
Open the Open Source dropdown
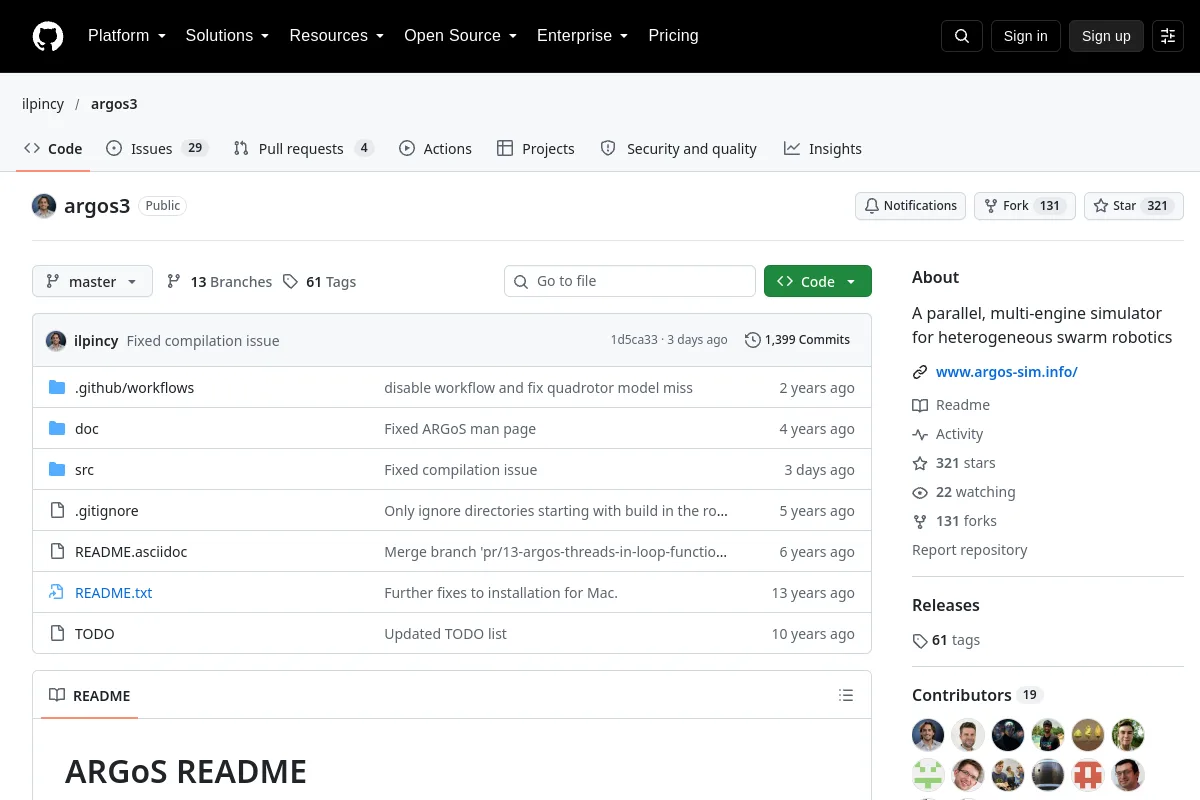460,36
